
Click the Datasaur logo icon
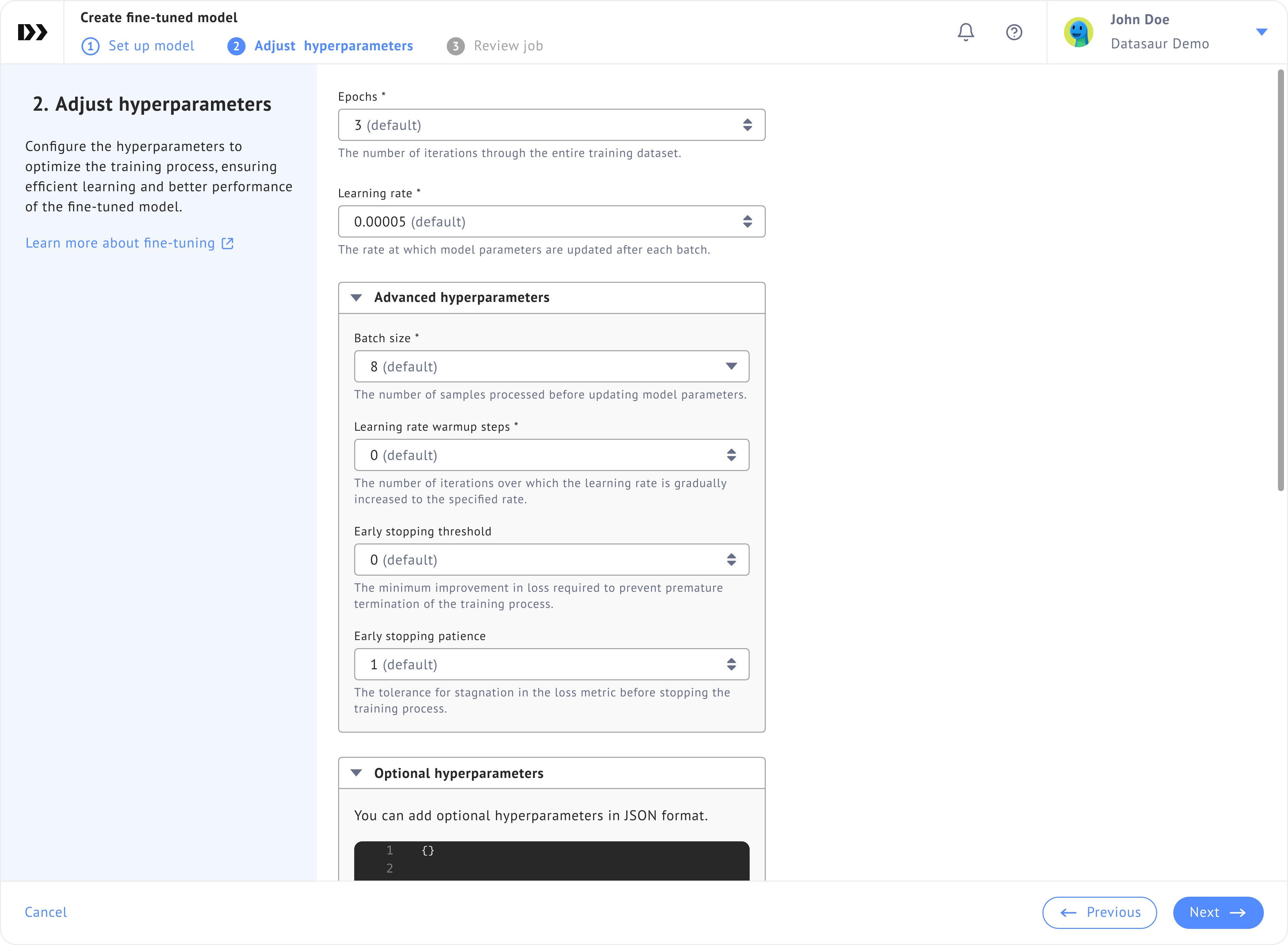click(32, 32)
